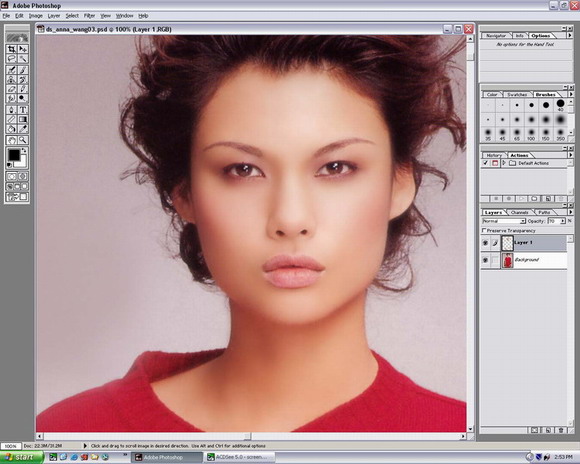Viewport: 580px width, 464px height.
Task: Select the Eraser tool
Action: point(11,89)
